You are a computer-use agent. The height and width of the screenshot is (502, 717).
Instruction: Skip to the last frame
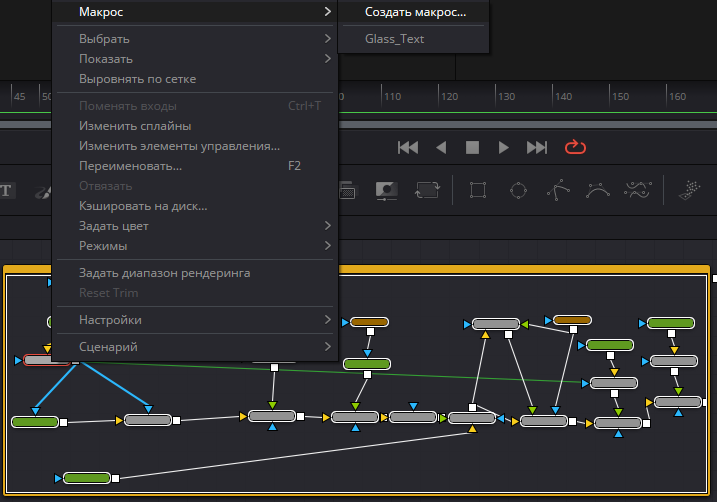[536, 148]
